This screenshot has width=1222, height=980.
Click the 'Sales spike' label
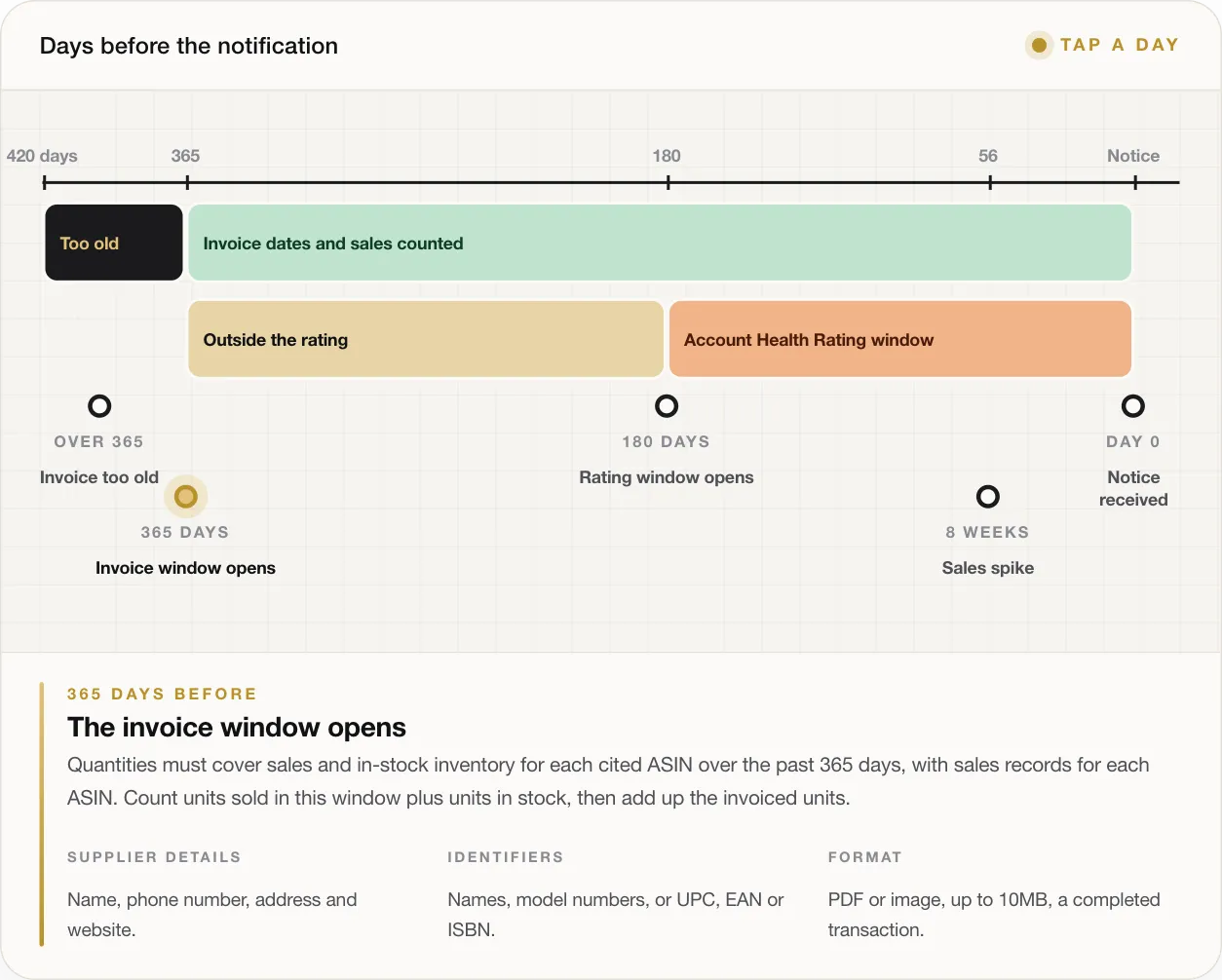(x=988, y=568)
